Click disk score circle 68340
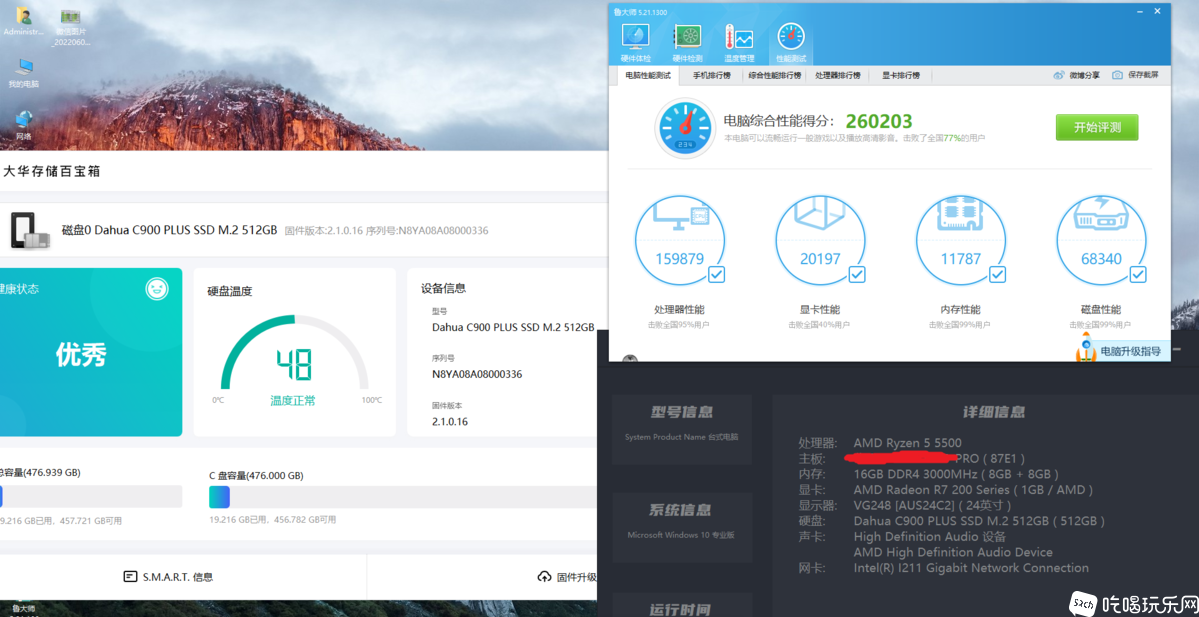Viewport: 1199px width, 617px height. [x=1101, y=239]
